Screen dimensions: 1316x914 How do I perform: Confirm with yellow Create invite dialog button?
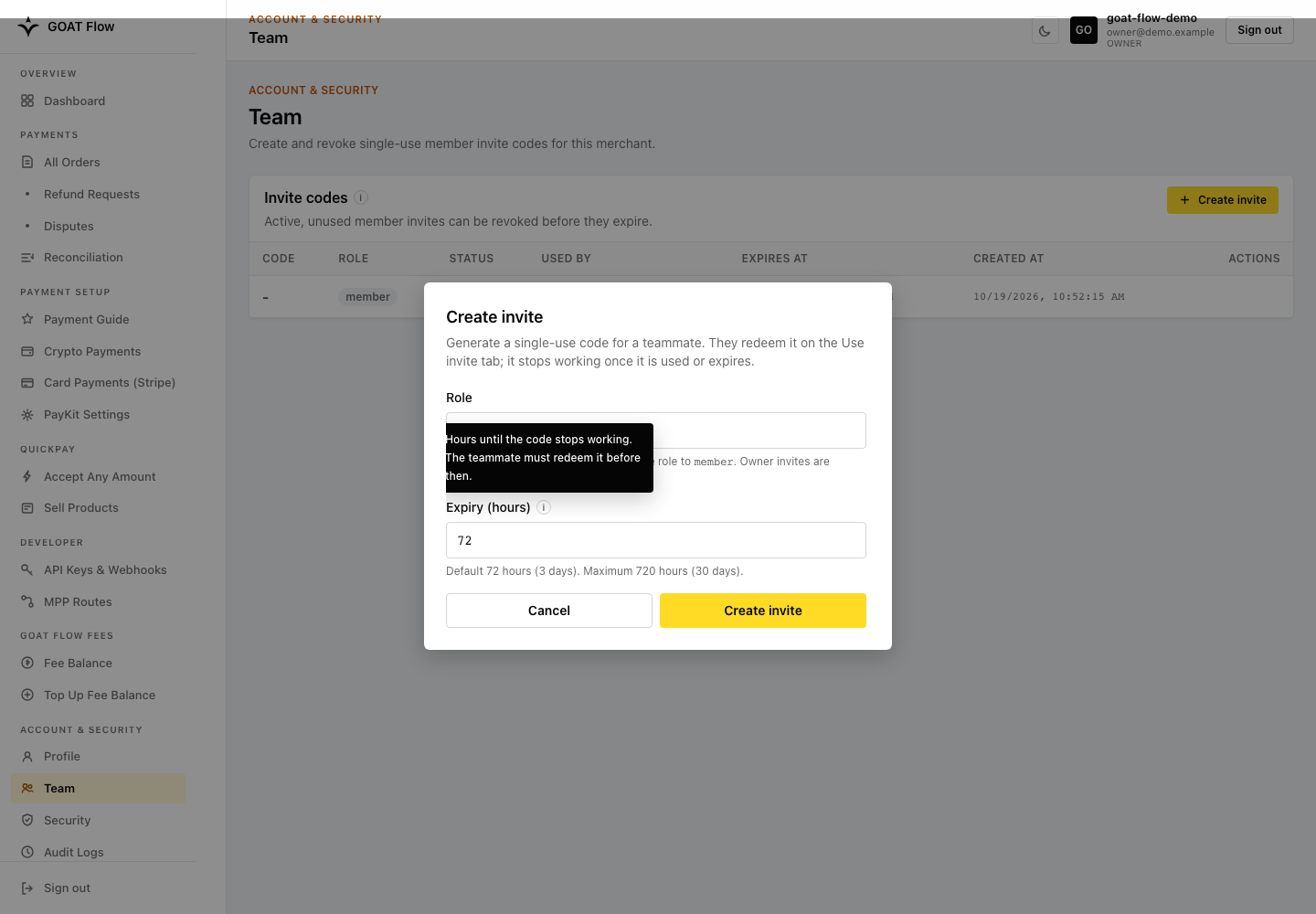click(x=763, y=611)
